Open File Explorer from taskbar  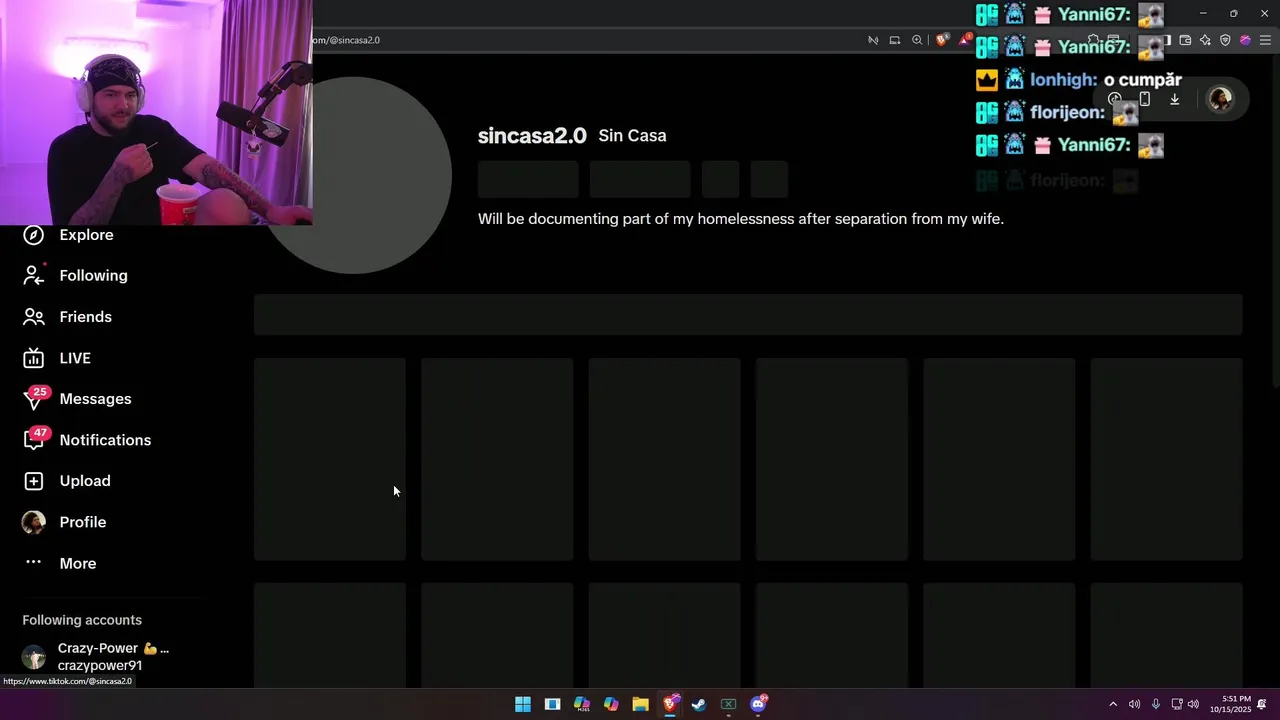coord(640,704)
